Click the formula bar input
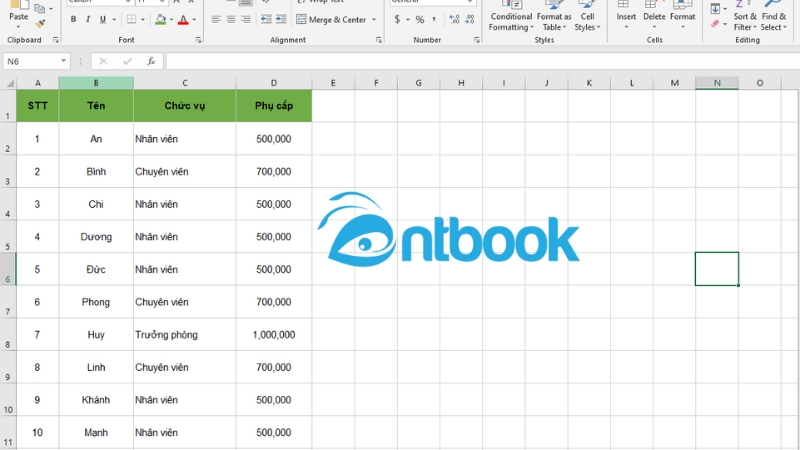 [483, 61]
